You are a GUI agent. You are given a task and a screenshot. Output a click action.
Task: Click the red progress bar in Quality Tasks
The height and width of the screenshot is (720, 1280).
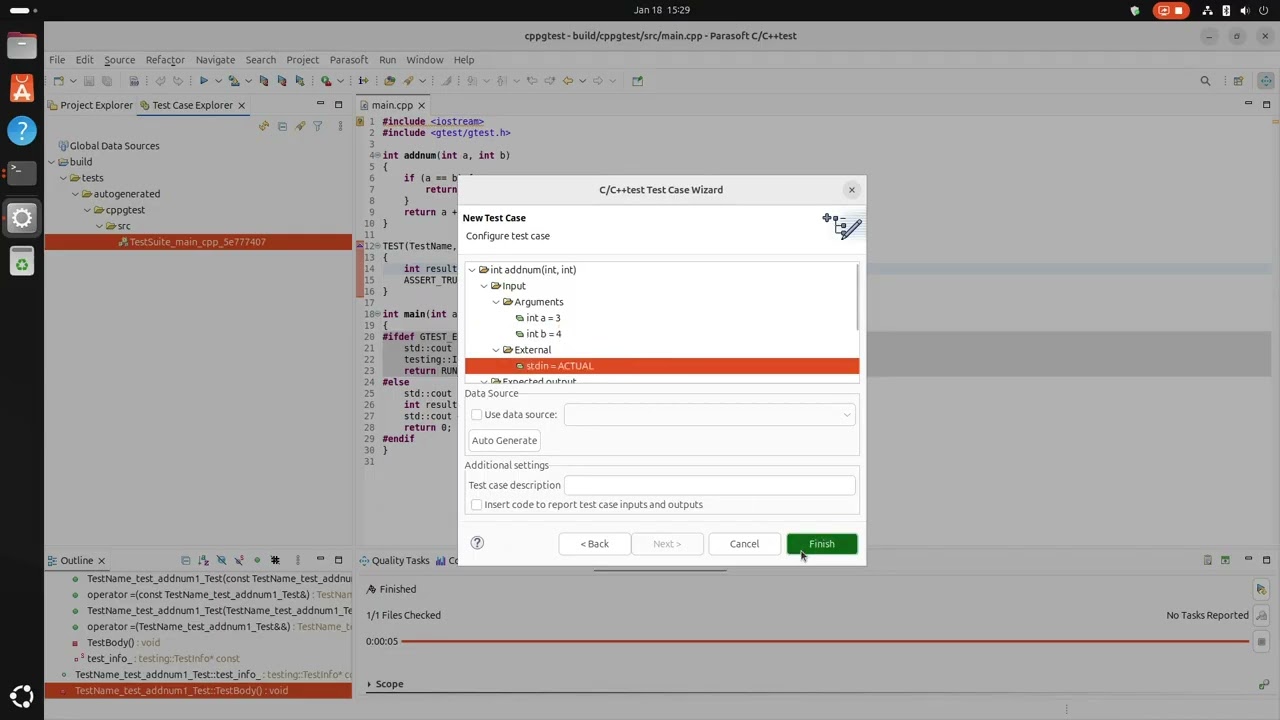tap(825, 641)
